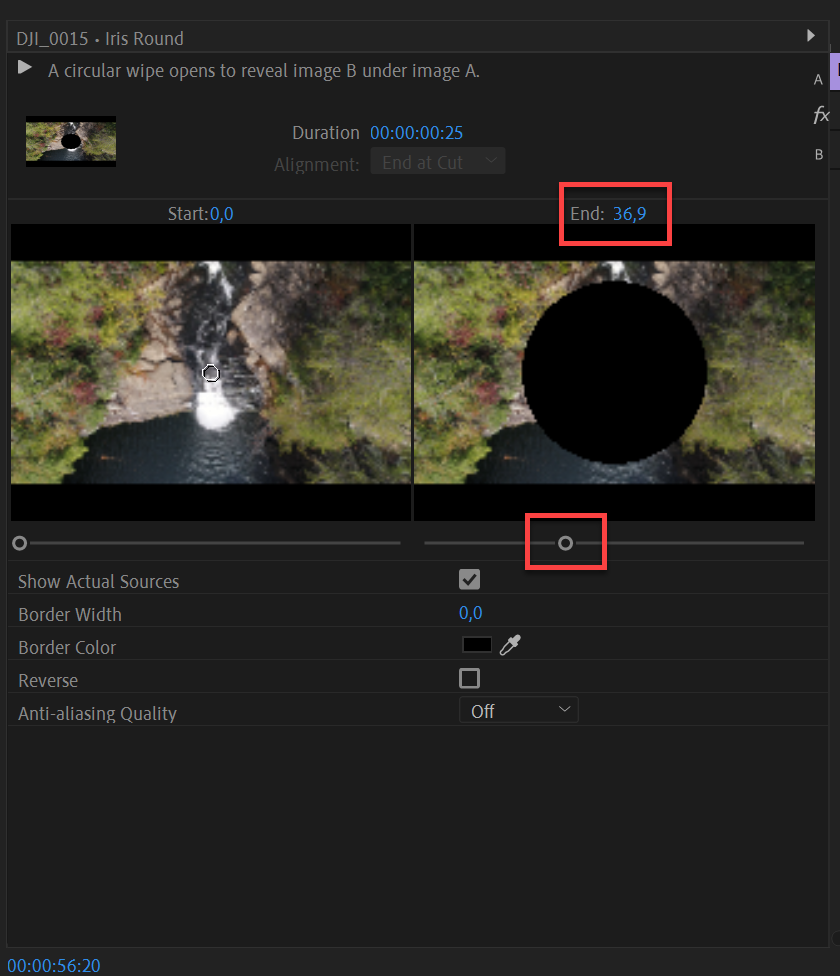Click the 00:00:56:20 timecode at bottom
Viewport: 840px width, 976px height.
(53, 965)
